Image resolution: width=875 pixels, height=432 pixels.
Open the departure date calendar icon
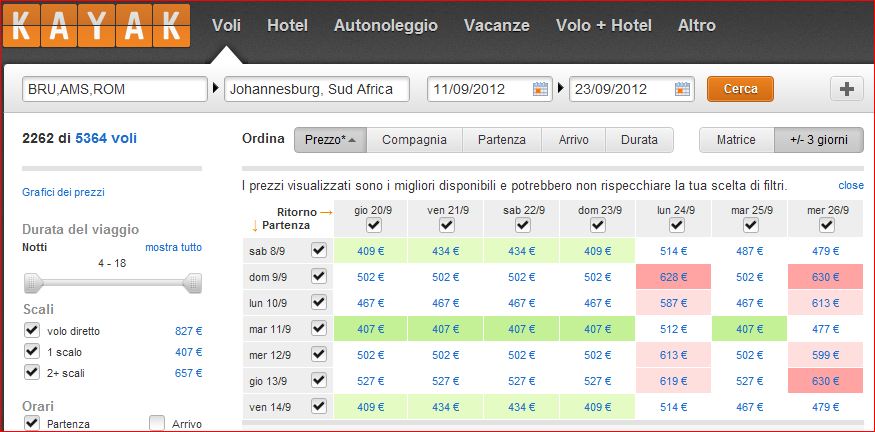tap(541, 89)
